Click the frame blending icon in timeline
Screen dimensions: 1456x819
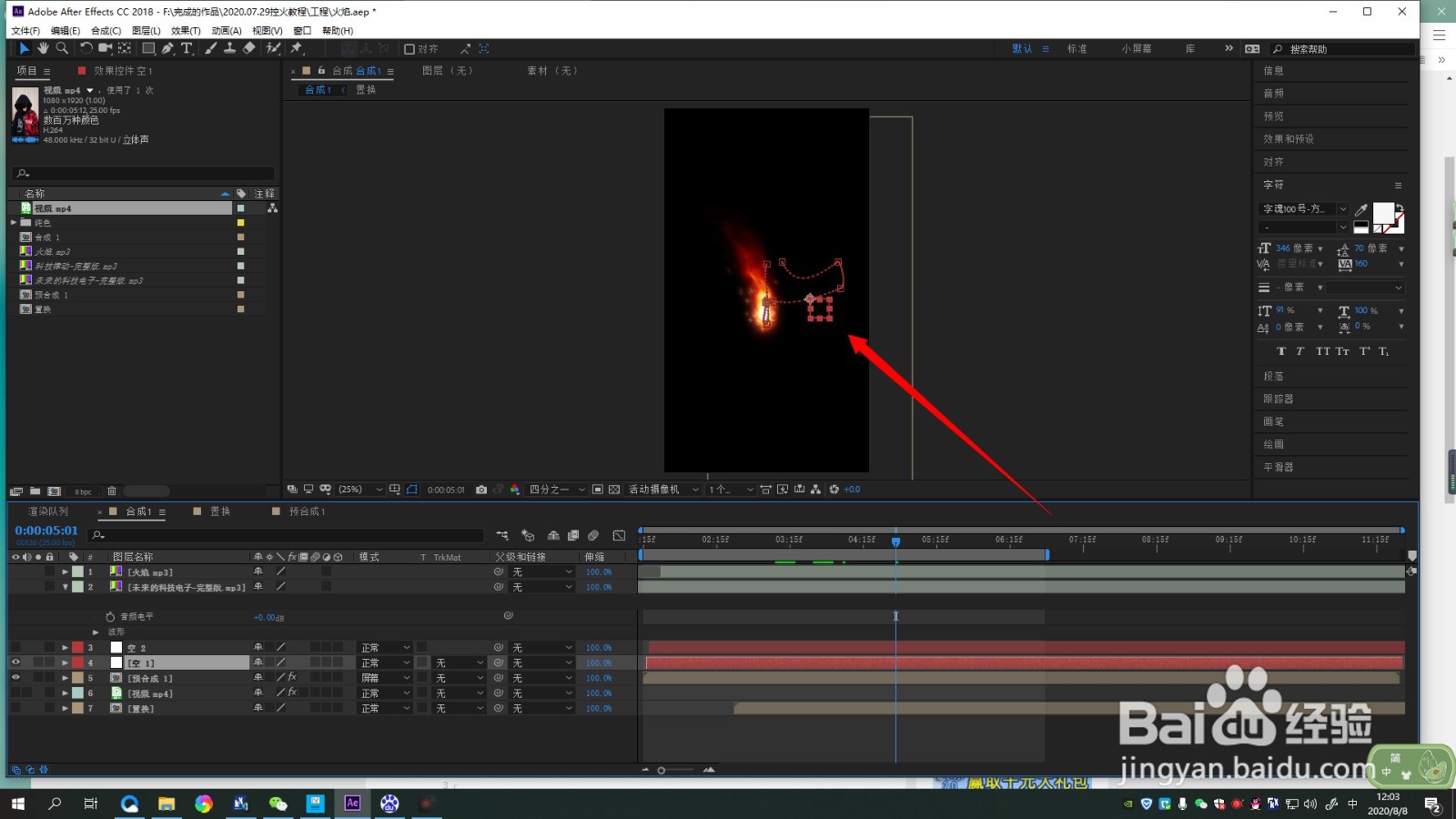[x=573, y=535]
